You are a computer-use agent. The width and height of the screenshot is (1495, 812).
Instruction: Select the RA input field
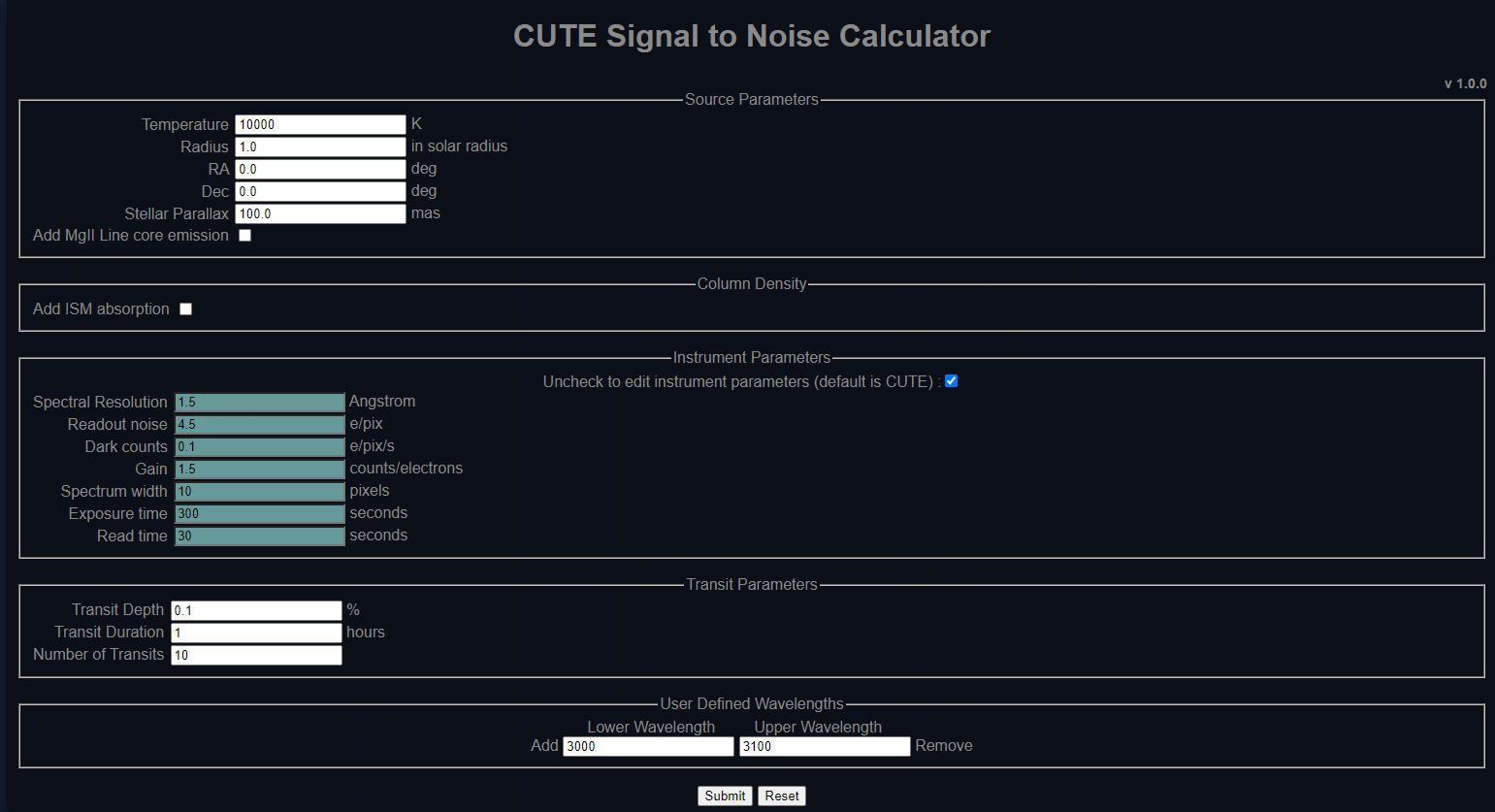tap(320, 169)
